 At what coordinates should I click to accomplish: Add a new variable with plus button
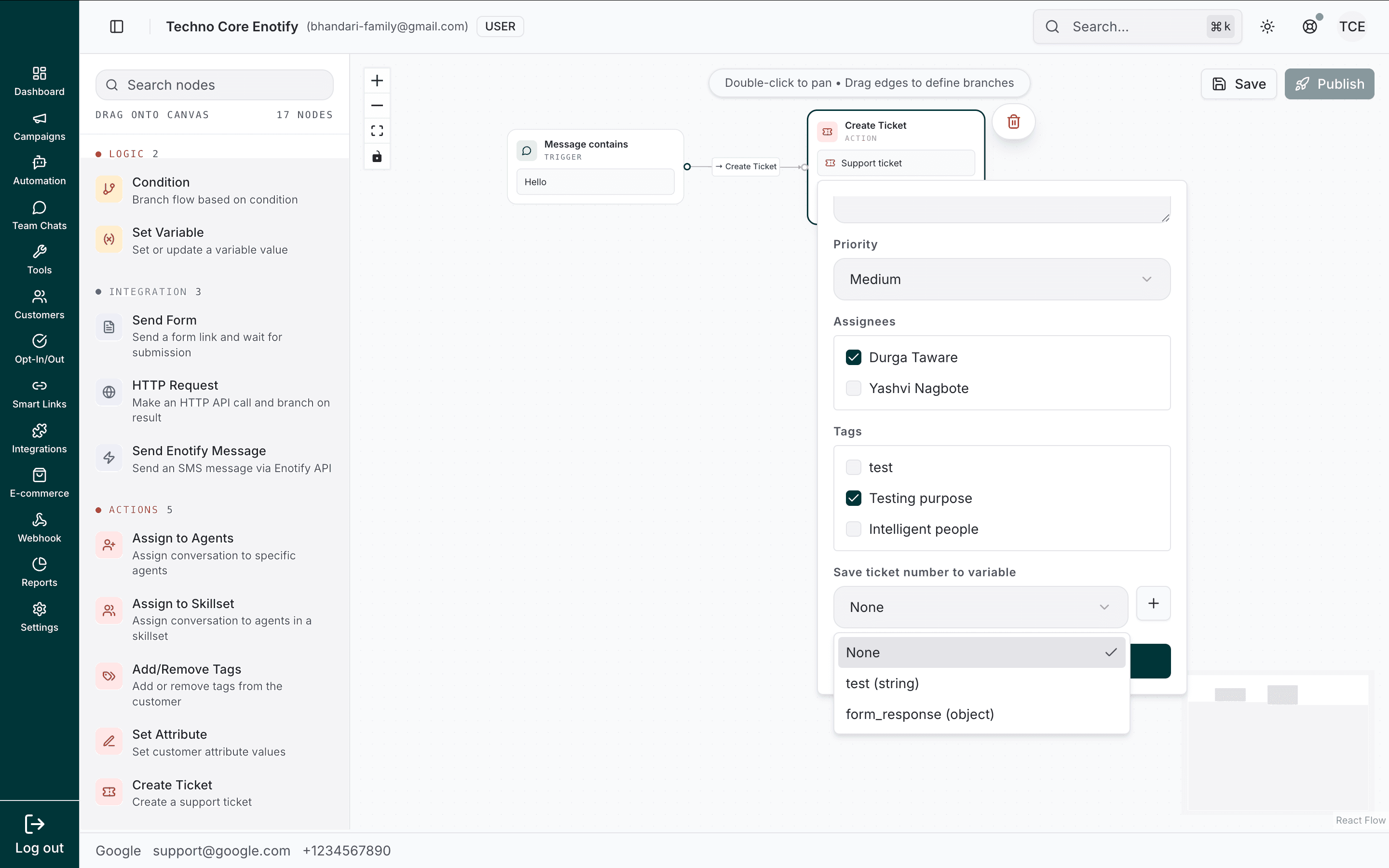tap(1153, 603)
